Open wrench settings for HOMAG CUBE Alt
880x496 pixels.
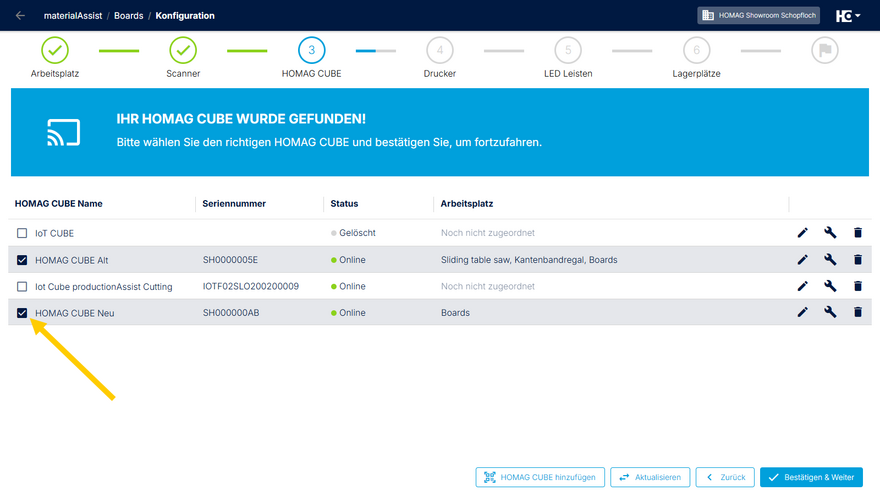tap(830, 259)
